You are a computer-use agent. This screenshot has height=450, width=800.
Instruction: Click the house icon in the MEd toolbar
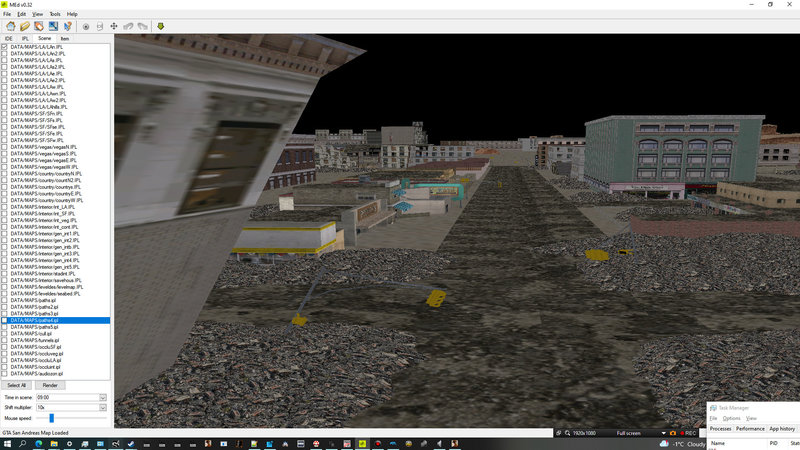coord(11,26)
